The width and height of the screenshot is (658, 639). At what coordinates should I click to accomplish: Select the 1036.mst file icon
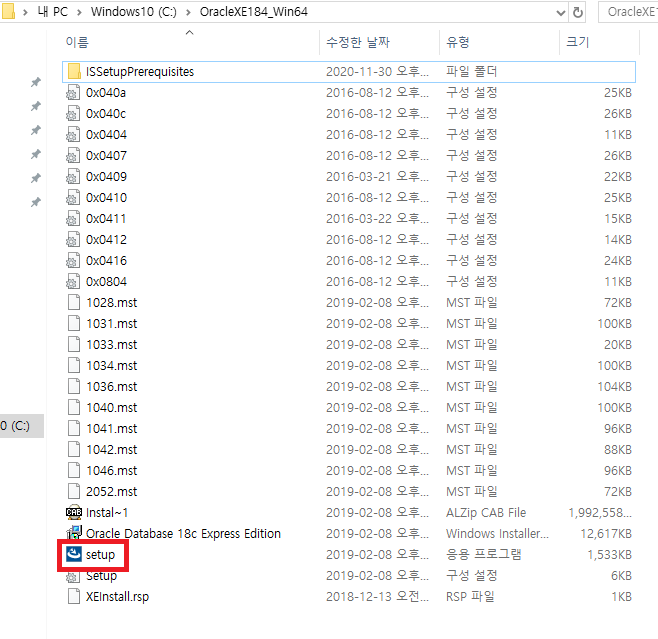click(x=74, y=386)
